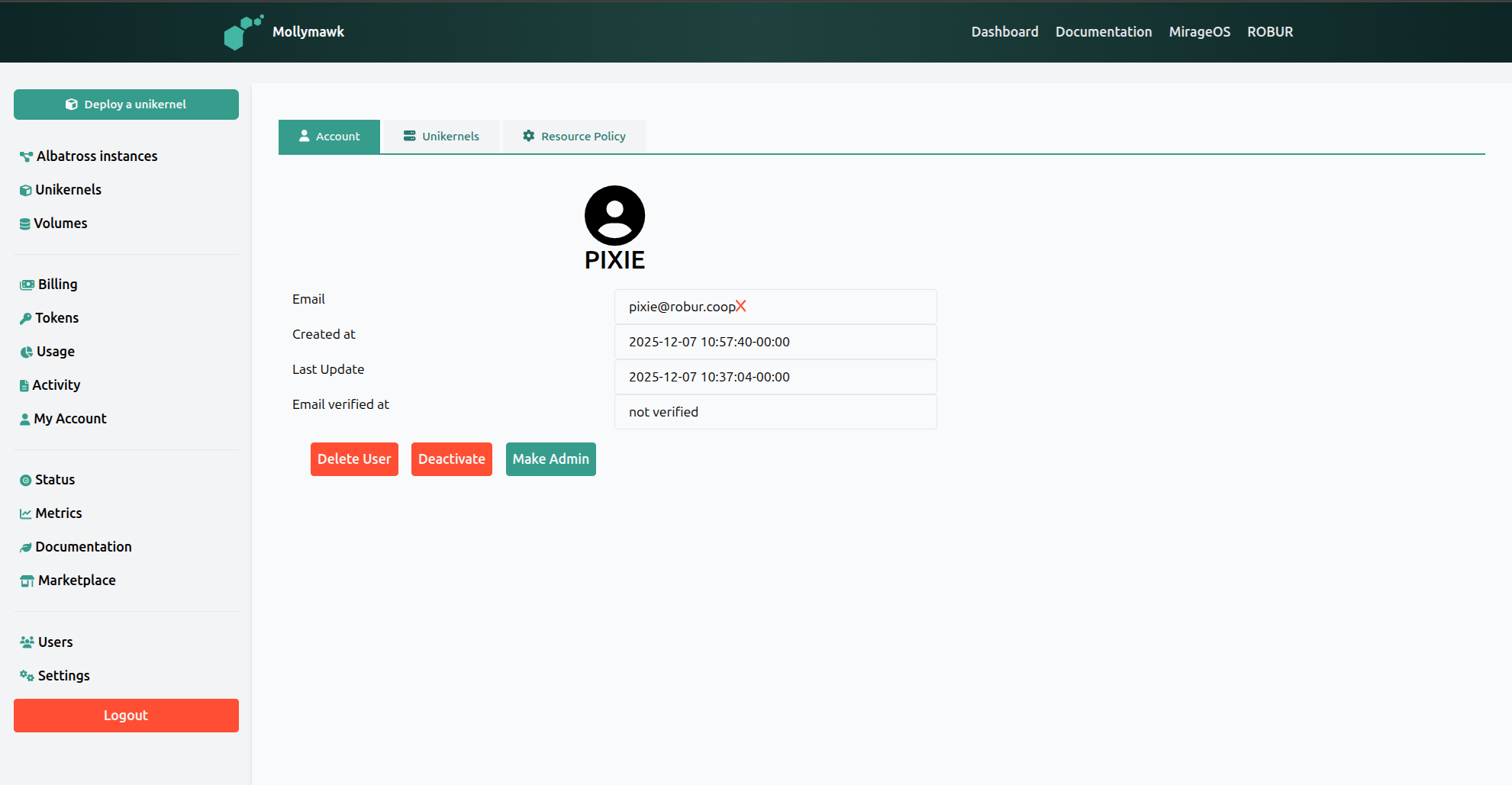The image size is (1512, 785).
Task: Click the Make Admin button
Action: pyautogui.click(x=550, y=459)
